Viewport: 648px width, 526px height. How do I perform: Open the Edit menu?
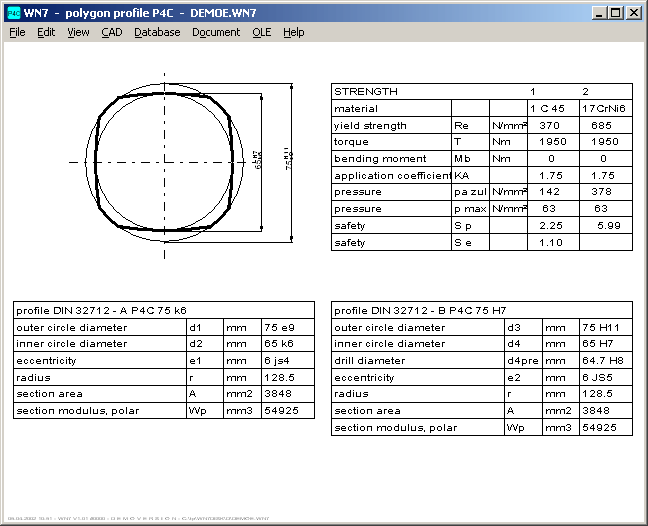[x=46, y=32]
